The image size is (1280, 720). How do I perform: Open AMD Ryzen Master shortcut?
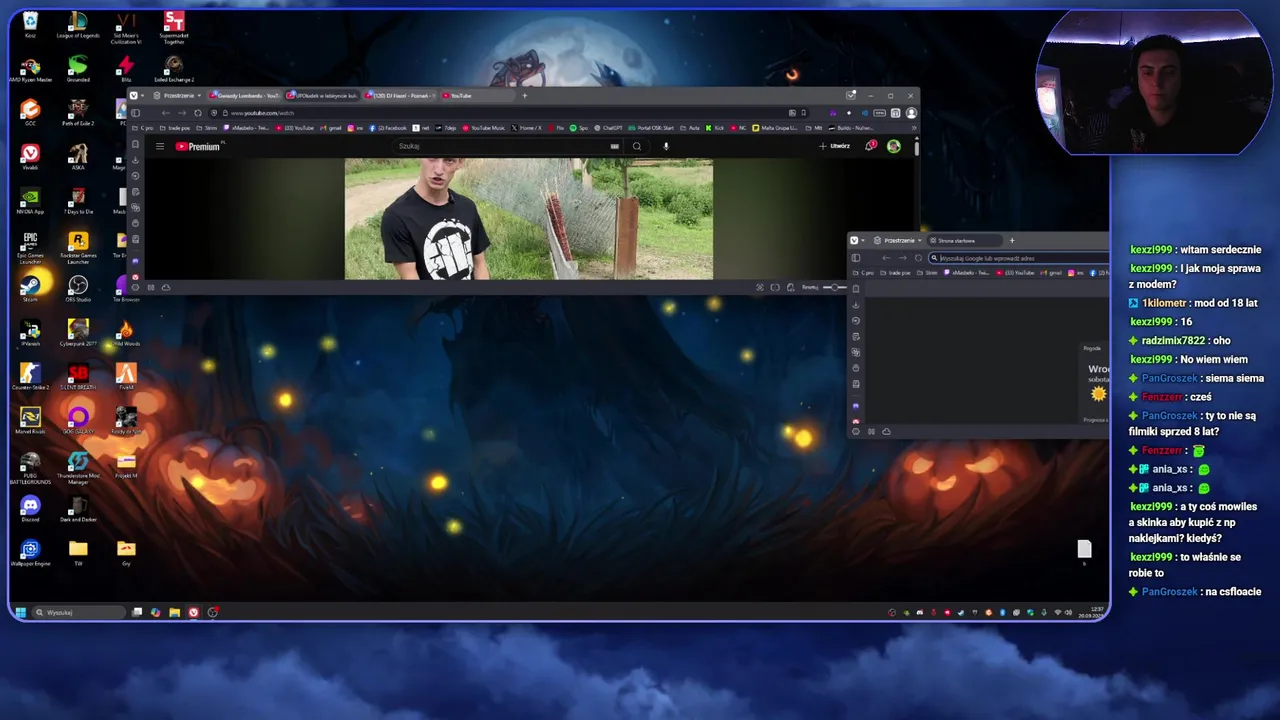[30, 70]
